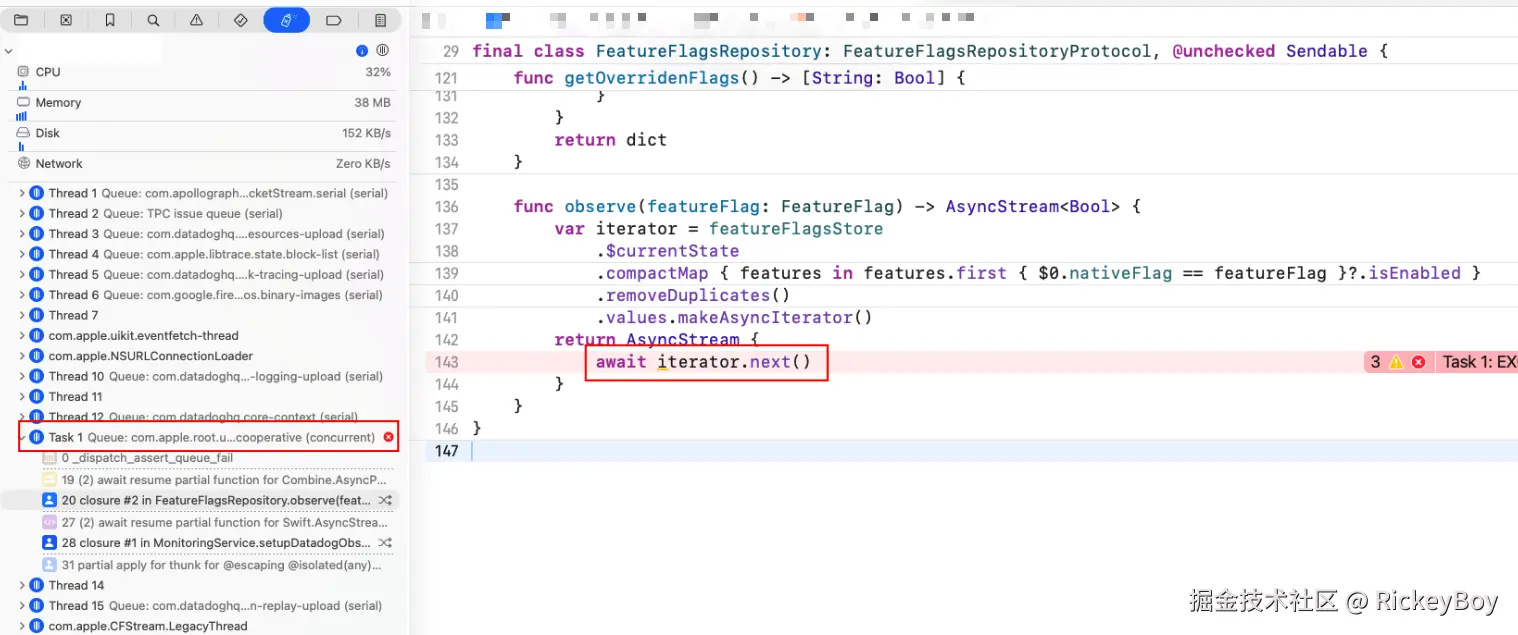Open the Source Control navigator tab
Screen dimensions: 1518x635
click(x=65, y=20)
